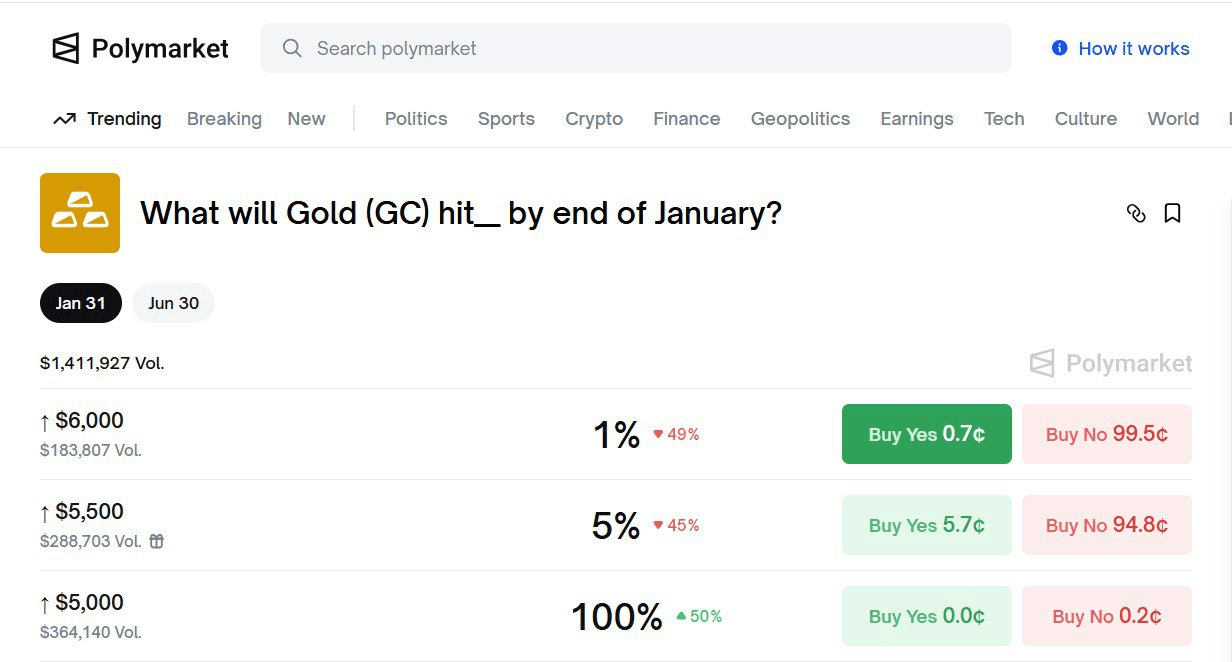Select the Jan 31 date pill

[x=80, y=303]
